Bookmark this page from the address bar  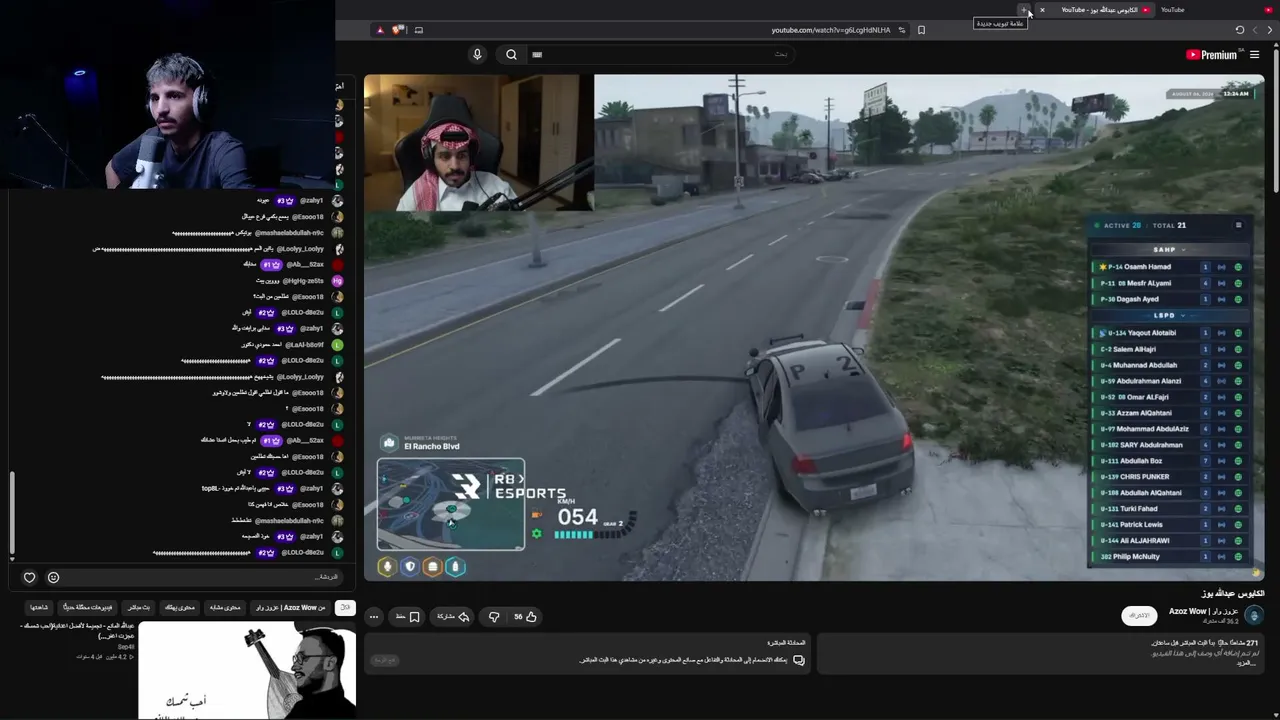(921, 30)
